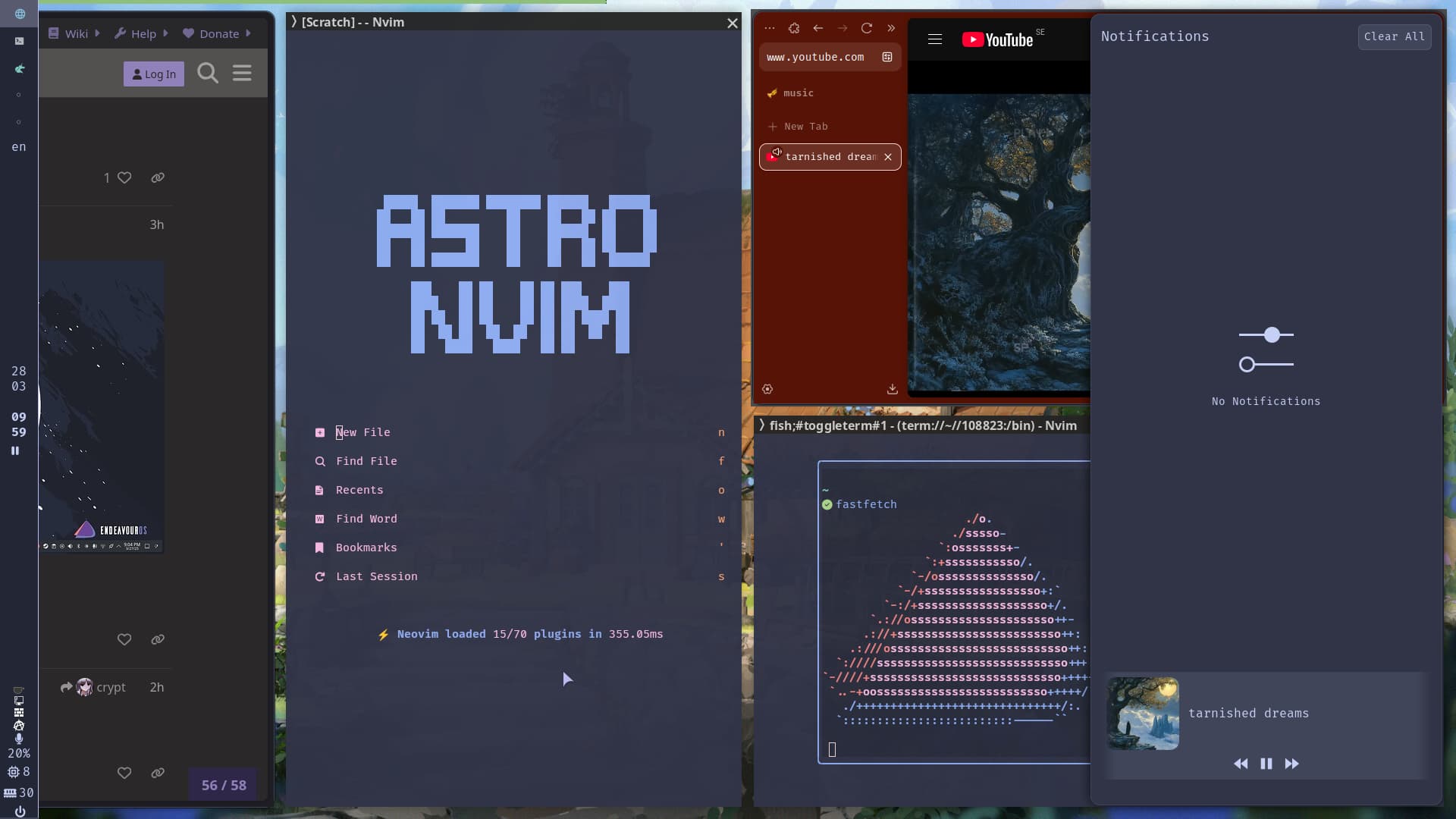Open the Donate menu in forum header
Screen dimensions: 1456x819
coord(211,33)
